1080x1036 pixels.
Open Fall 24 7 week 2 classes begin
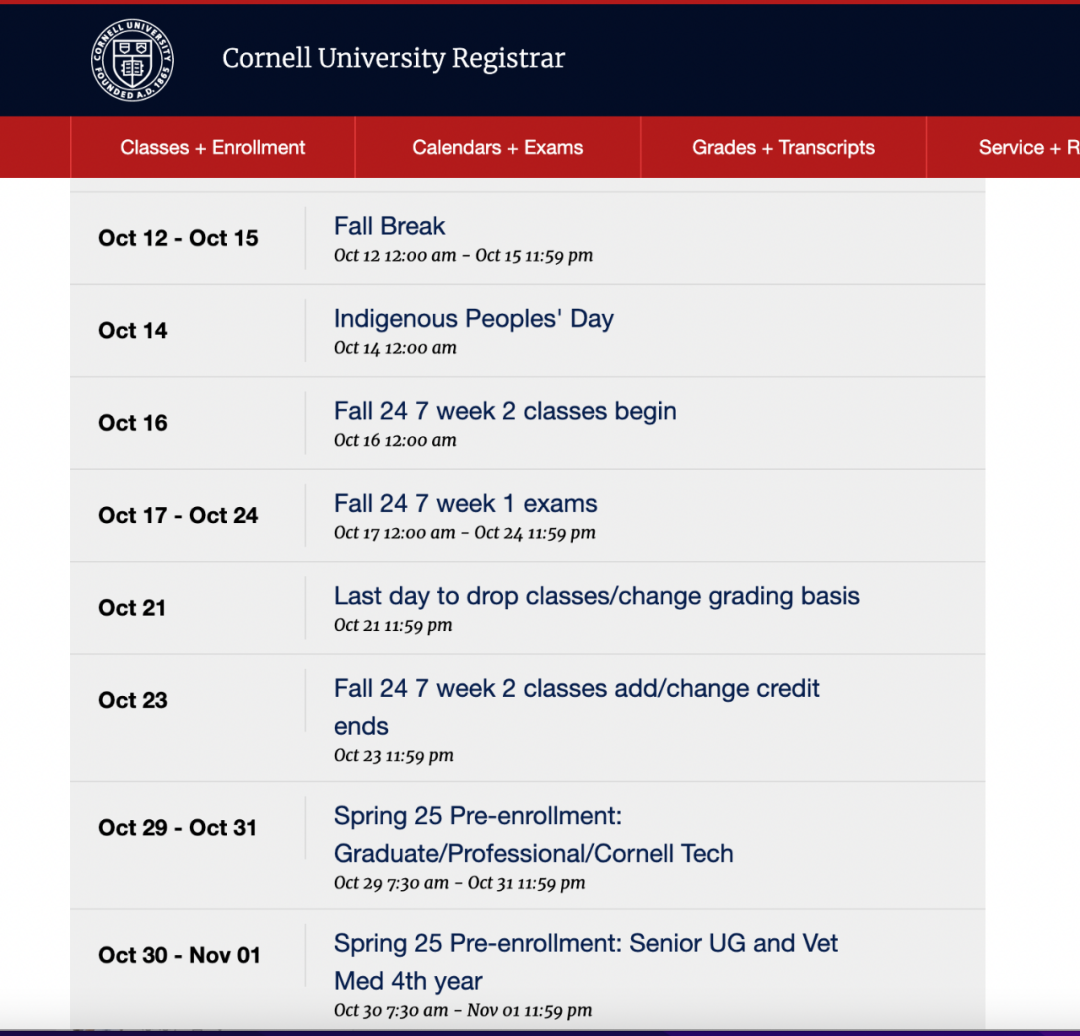point(505,411)
